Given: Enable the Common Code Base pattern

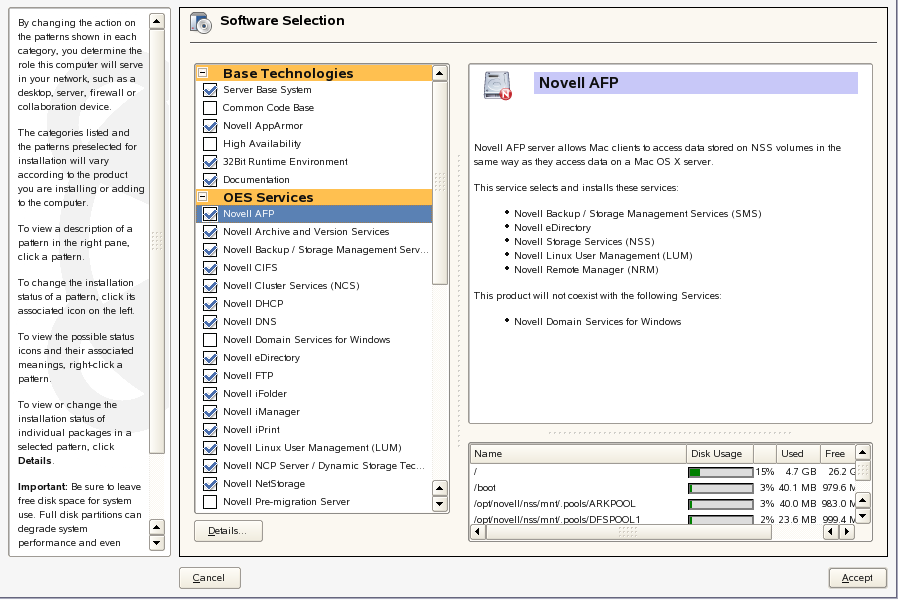Looking at the screenshot, I should [210, 108].
